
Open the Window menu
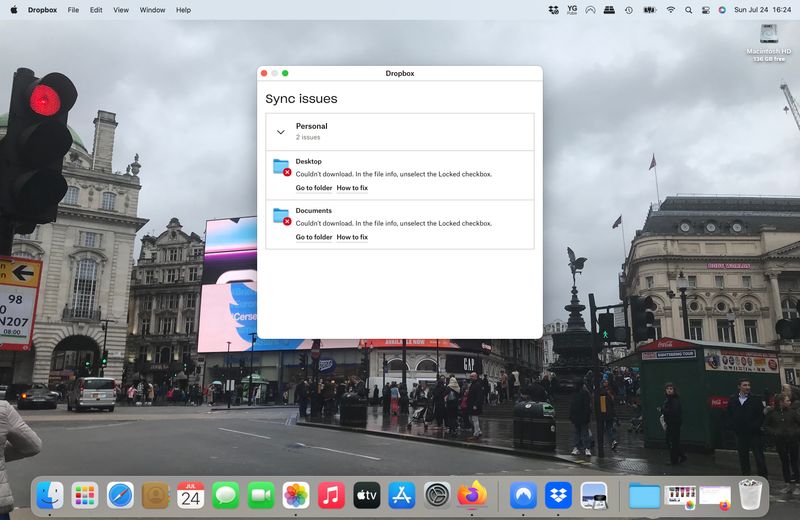[x=152, y=10]
